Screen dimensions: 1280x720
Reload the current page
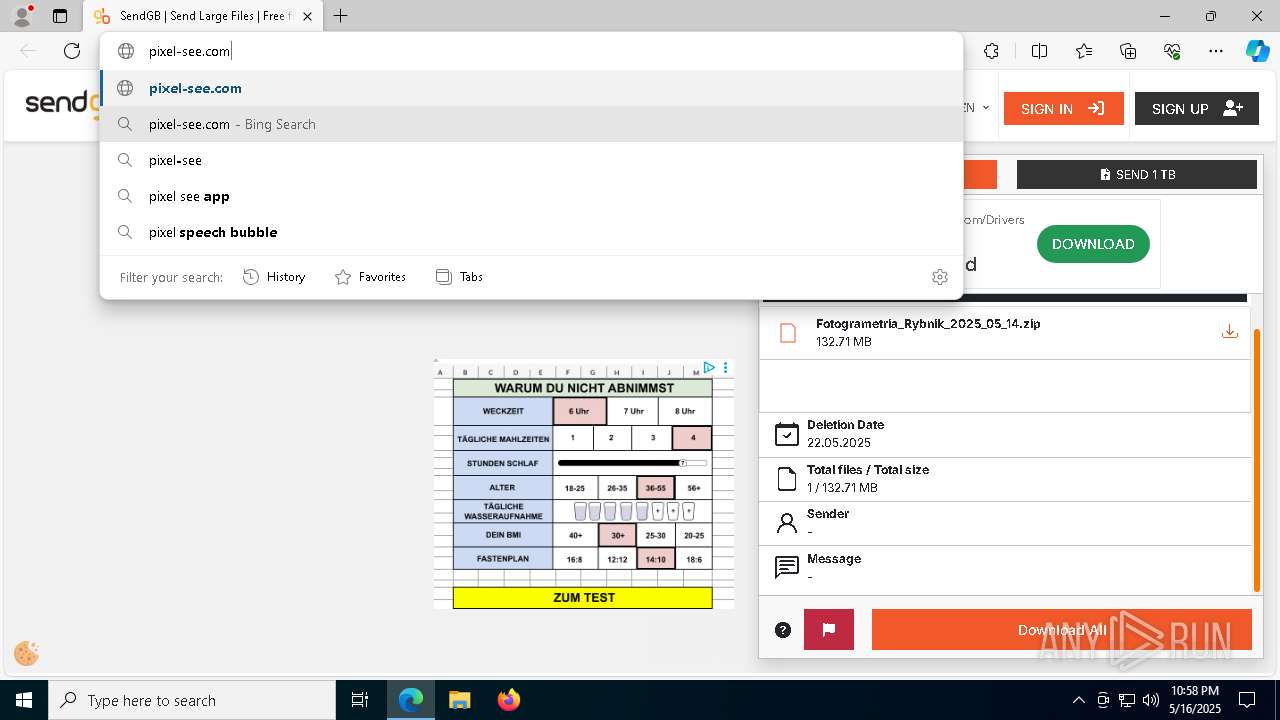72,51
